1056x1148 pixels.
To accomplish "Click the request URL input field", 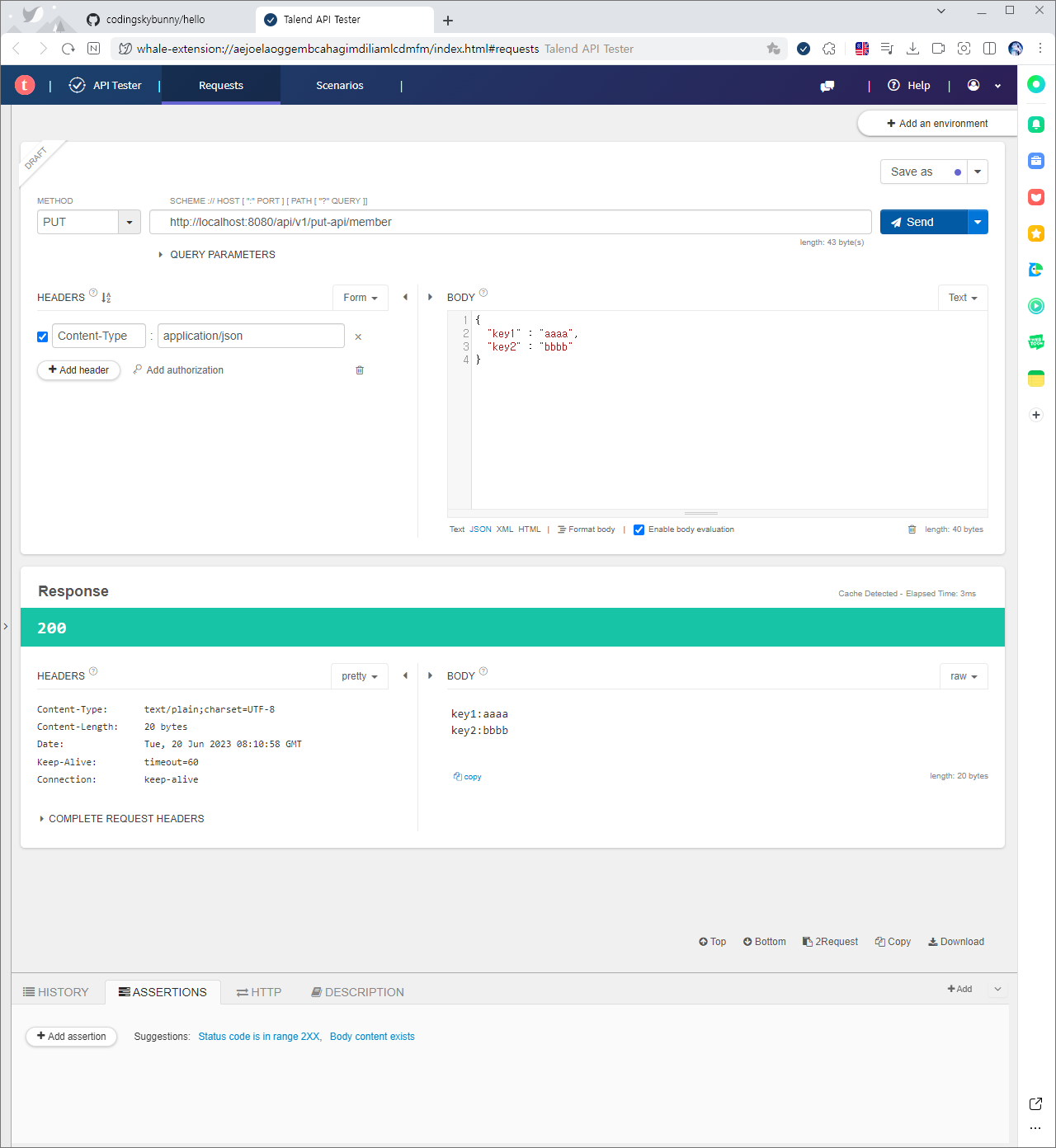I will [x=511, y=222].
